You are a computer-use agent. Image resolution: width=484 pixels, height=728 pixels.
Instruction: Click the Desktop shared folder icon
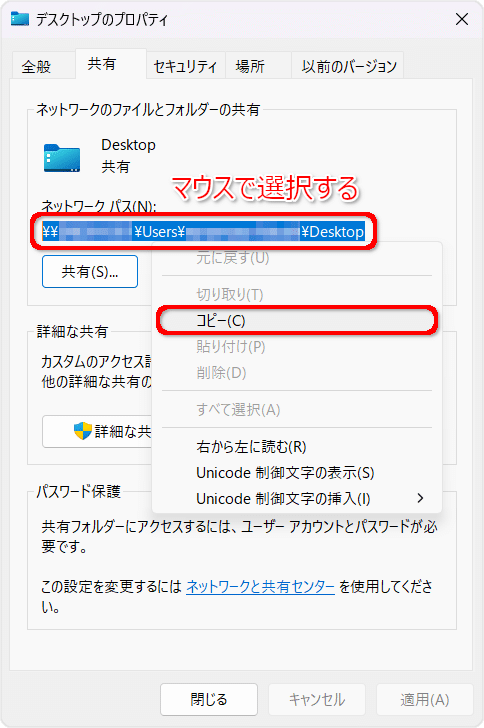tap(62, 158)
